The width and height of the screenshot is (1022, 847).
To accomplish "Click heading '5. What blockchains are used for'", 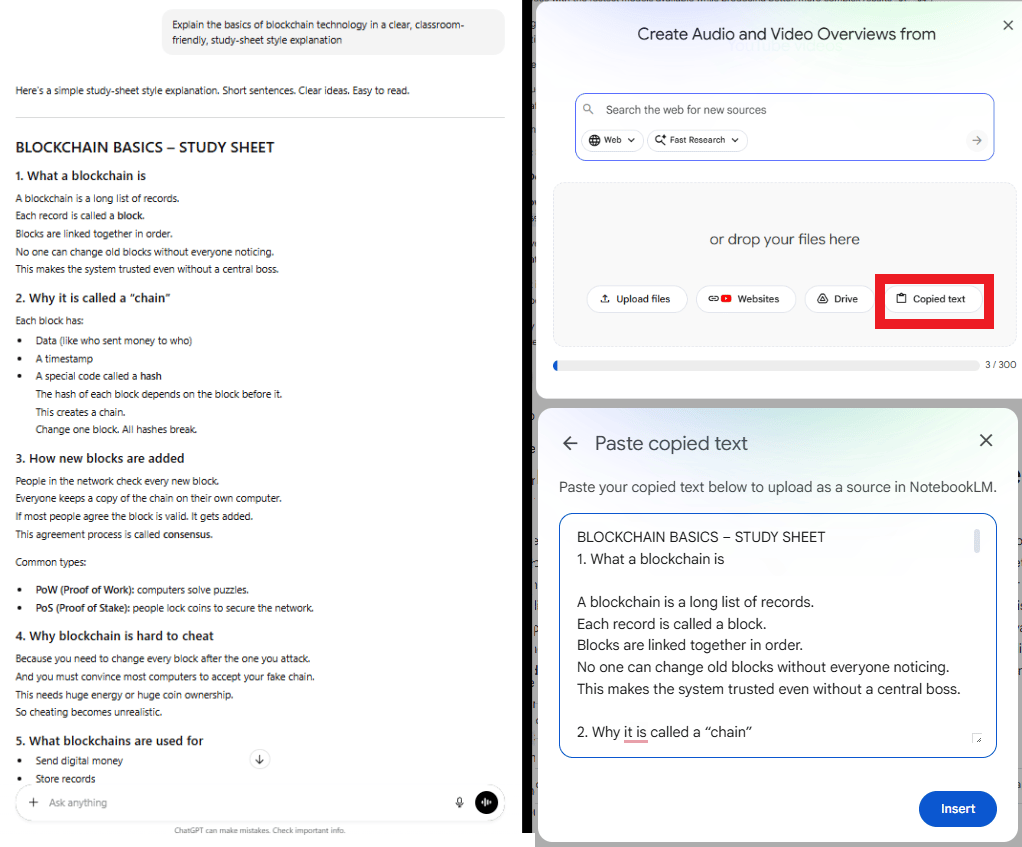I will (110, 741).
